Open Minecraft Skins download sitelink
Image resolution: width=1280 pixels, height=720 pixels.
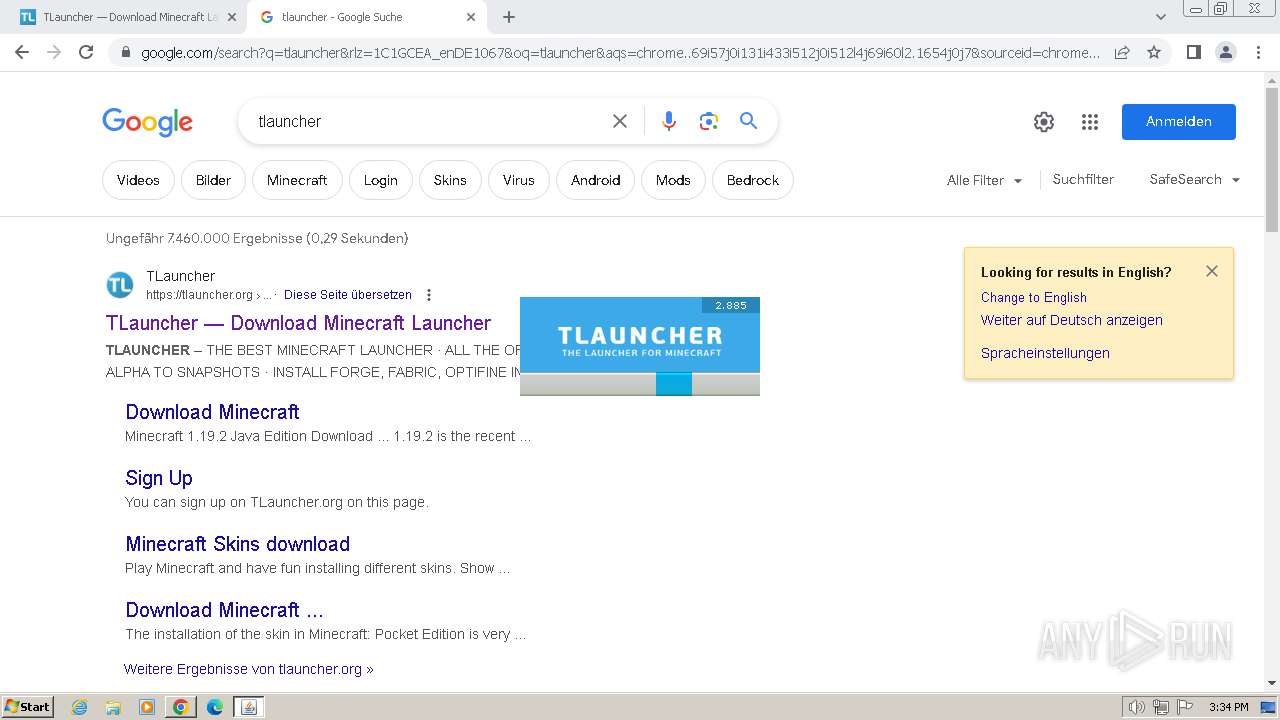click(x=237, y=544)
